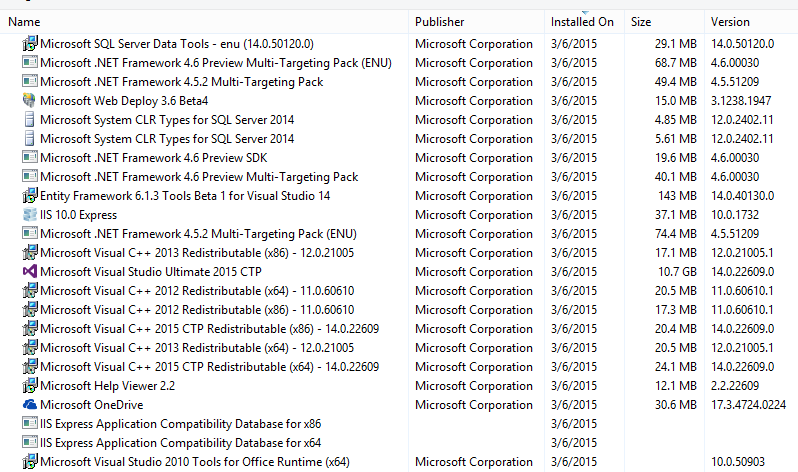Click the Microsoft Web Deploy 3.6 Beta4 icon

(x=30, y=100)
